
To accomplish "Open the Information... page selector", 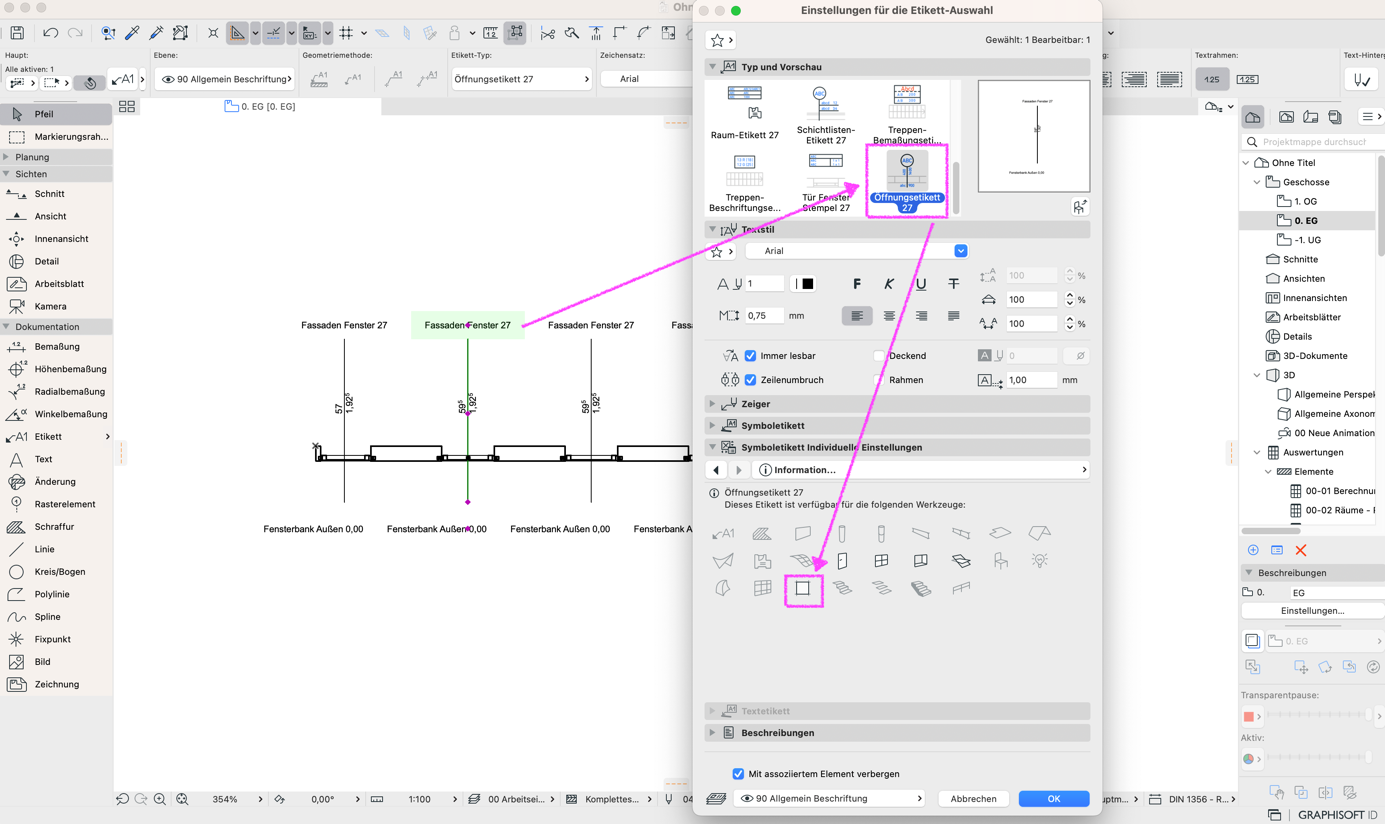I will pyautogui.click(x=921, y=470).
